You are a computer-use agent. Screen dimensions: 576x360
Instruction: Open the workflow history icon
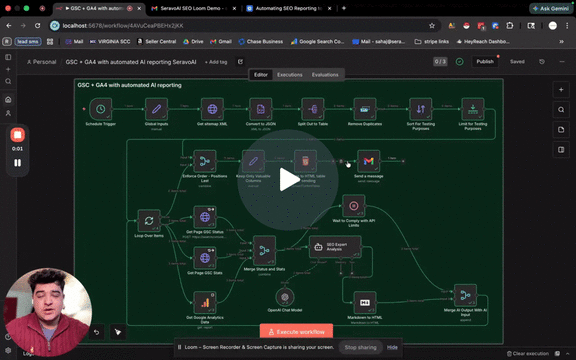click(542, 62)
